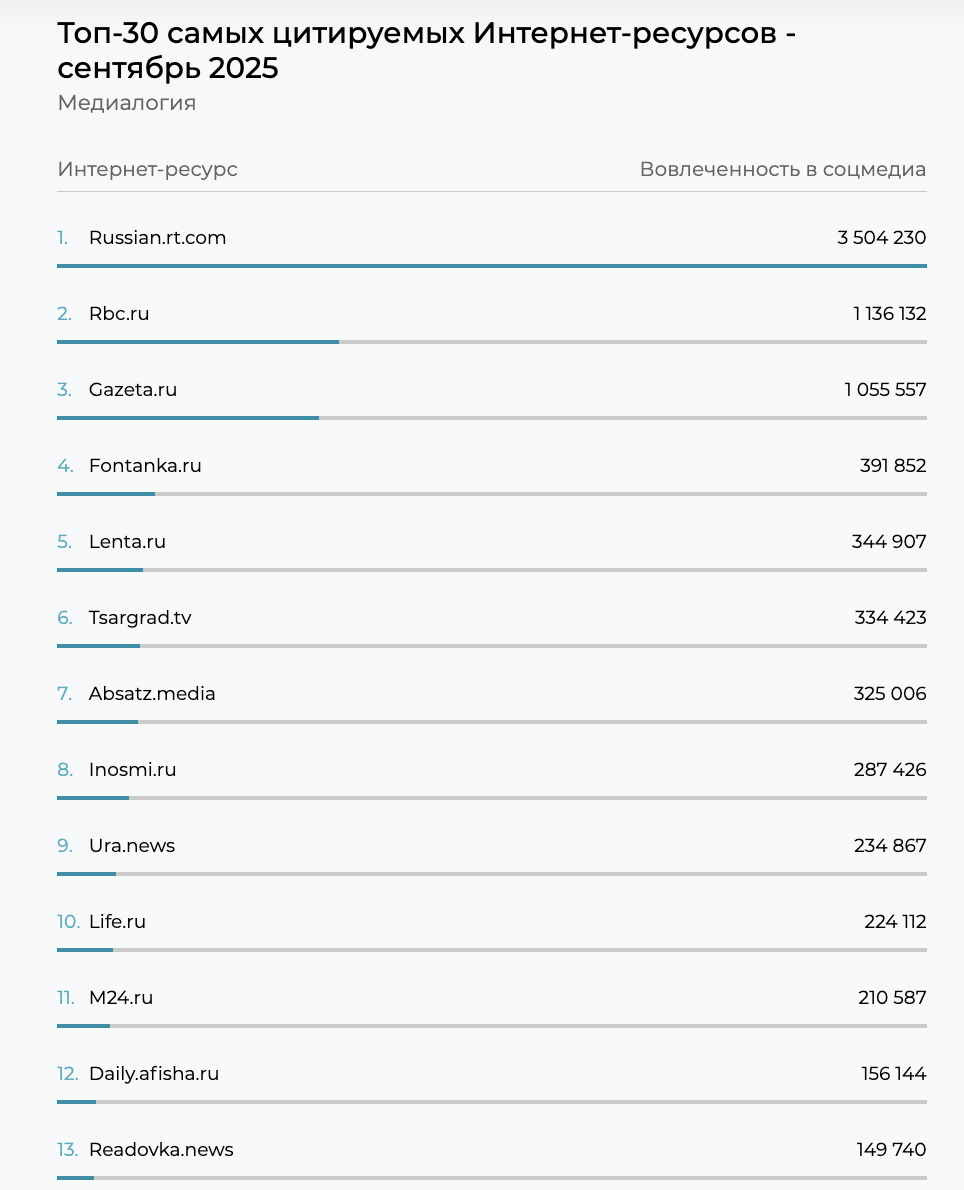Click the Russian.rt.com resource name
Image resolution: width=964 pixels, height=1190 pixels.
157,238
